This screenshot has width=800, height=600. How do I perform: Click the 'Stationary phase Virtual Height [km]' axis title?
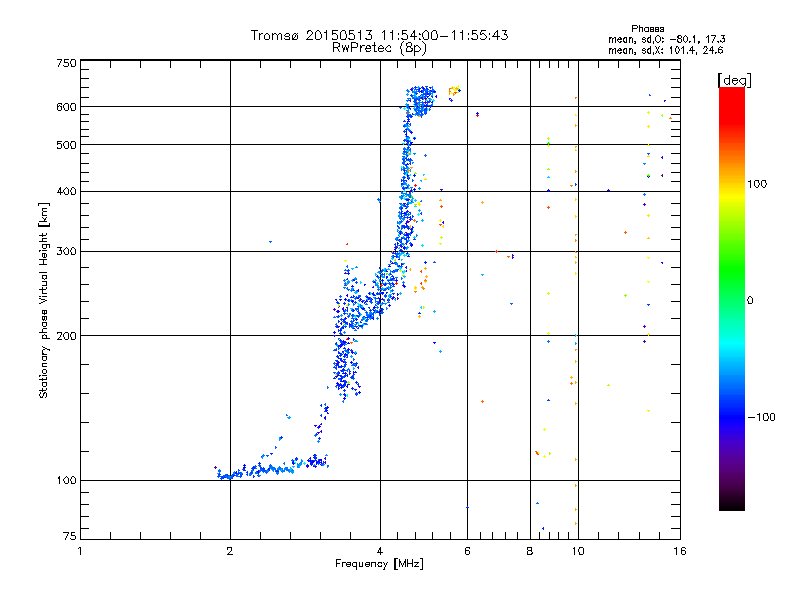coord(44,301)
